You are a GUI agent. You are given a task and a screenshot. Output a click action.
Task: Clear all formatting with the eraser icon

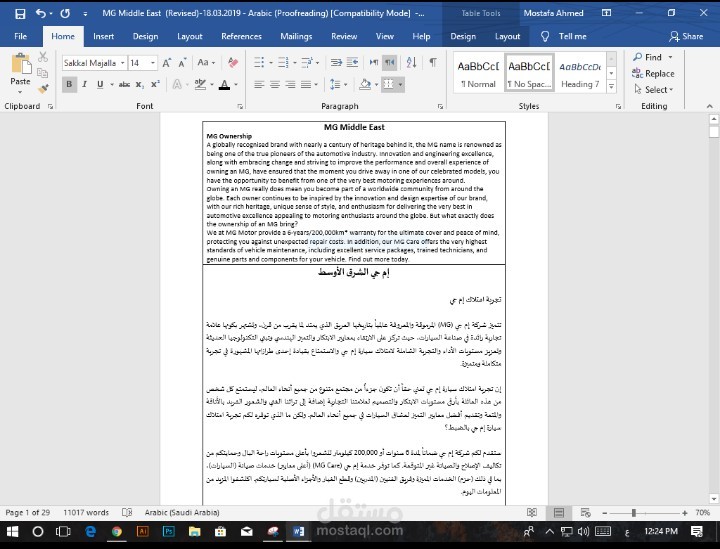pos(233,63)
